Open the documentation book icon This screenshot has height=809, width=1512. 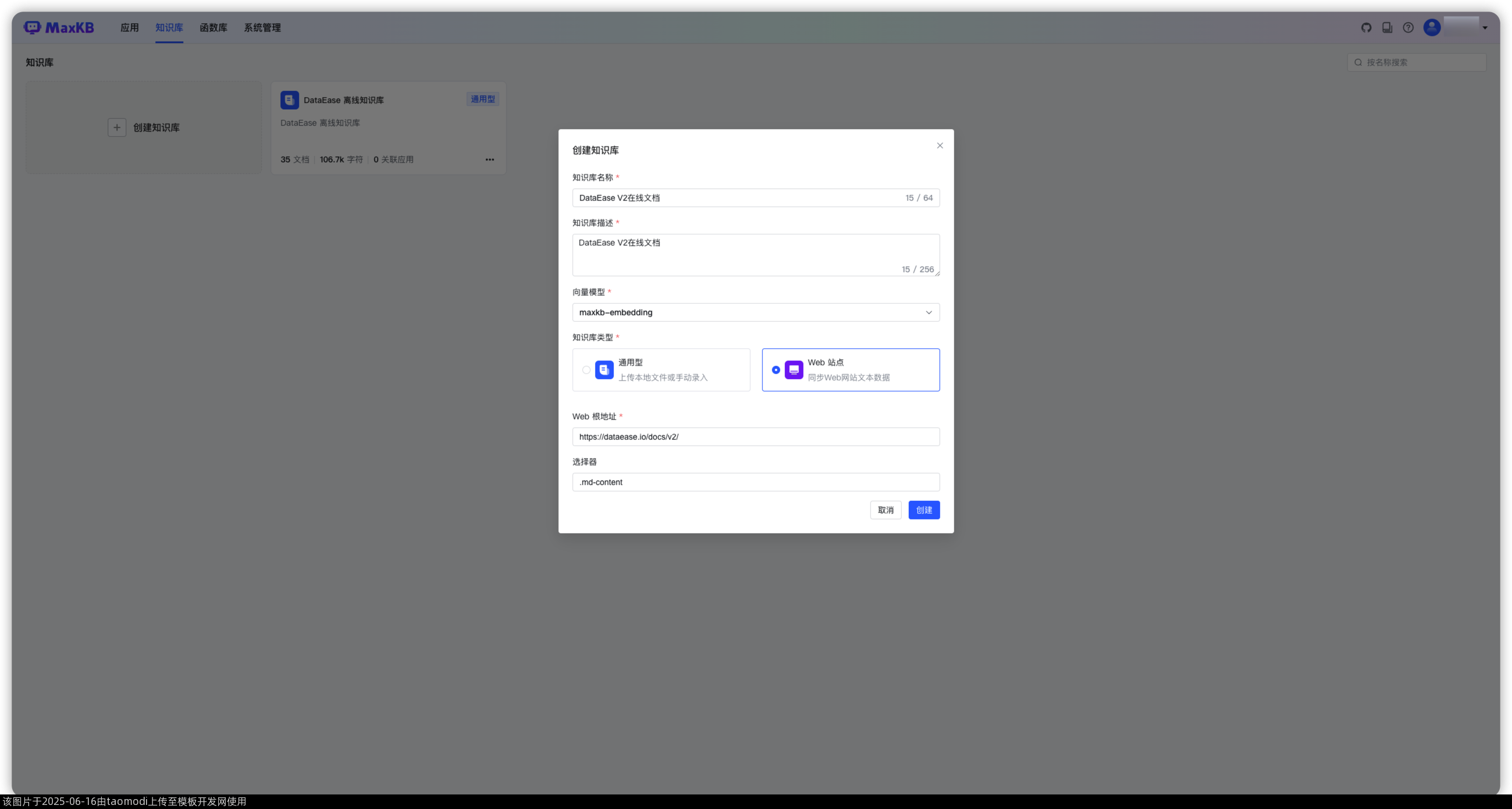point(1387,27)
